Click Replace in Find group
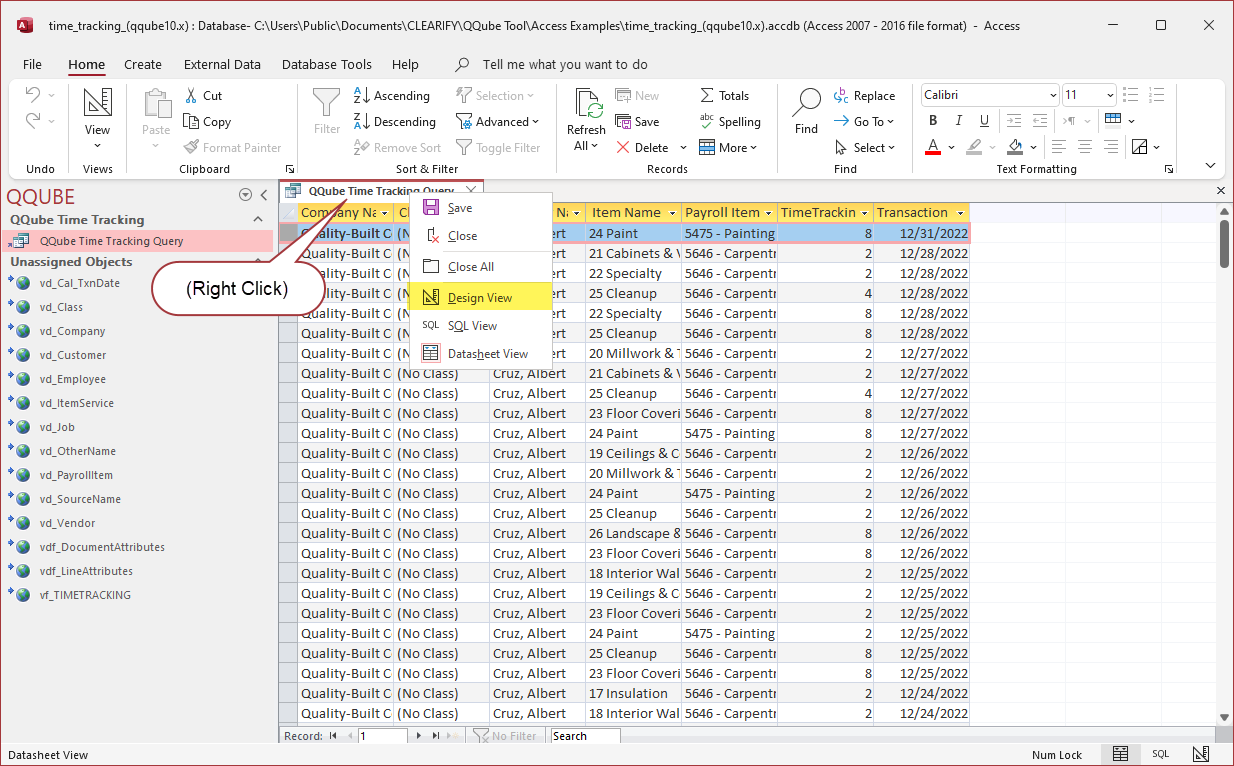The height and width of the screenshot is (766, 1234). tap(864, 96)
